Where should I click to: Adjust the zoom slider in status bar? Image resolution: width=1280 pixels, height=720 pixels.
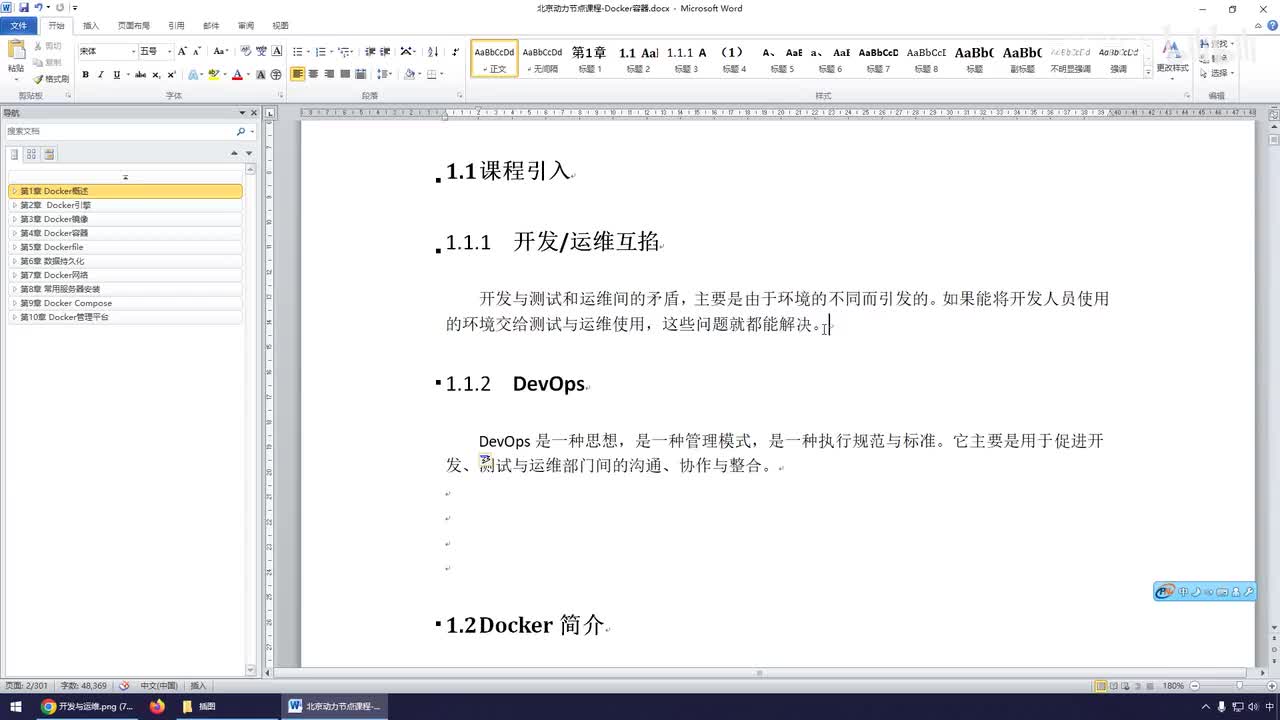(x=1239, y=686)
